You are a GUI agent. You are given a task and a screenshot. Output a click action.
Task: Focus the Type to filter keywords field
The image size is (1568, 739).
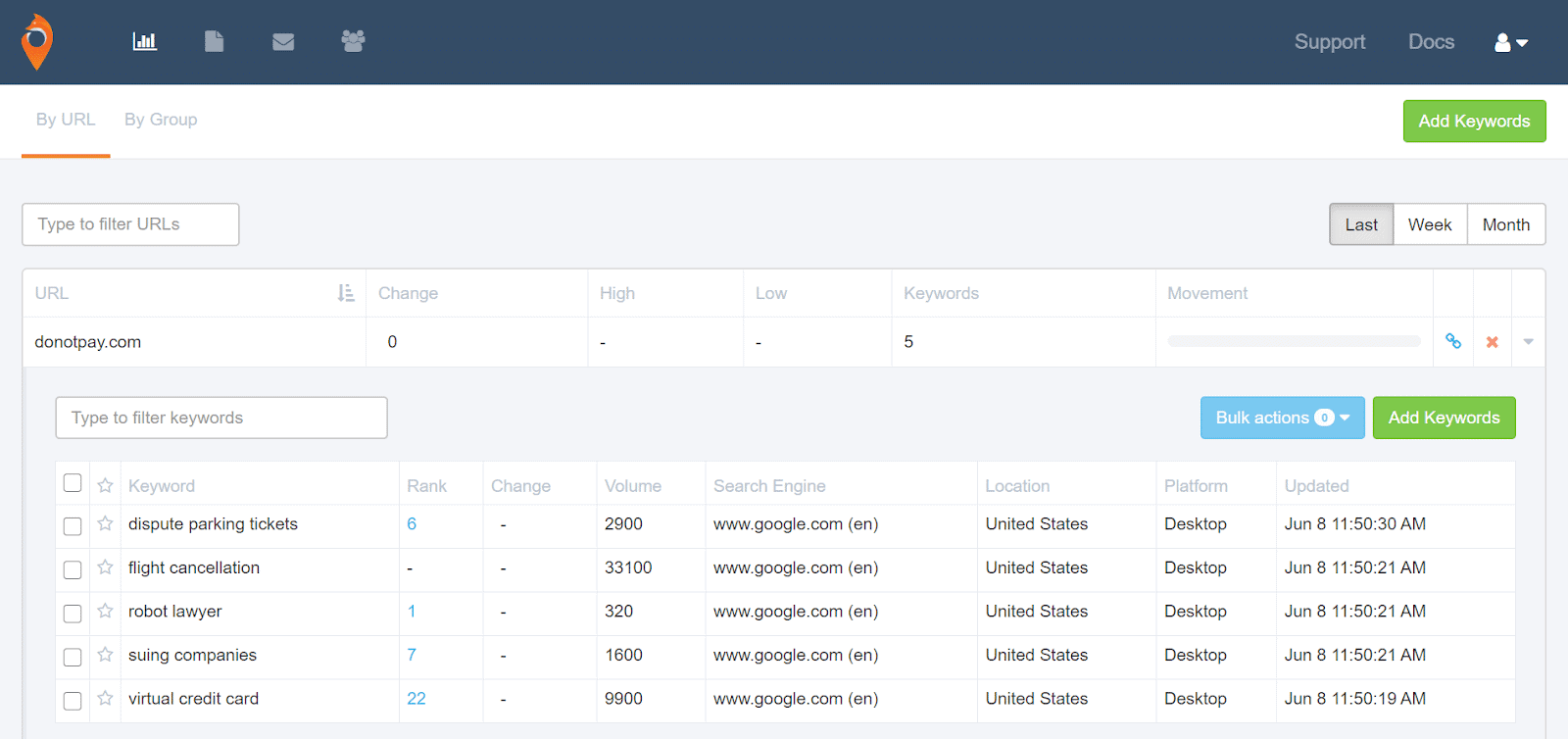tap(221, 418)
